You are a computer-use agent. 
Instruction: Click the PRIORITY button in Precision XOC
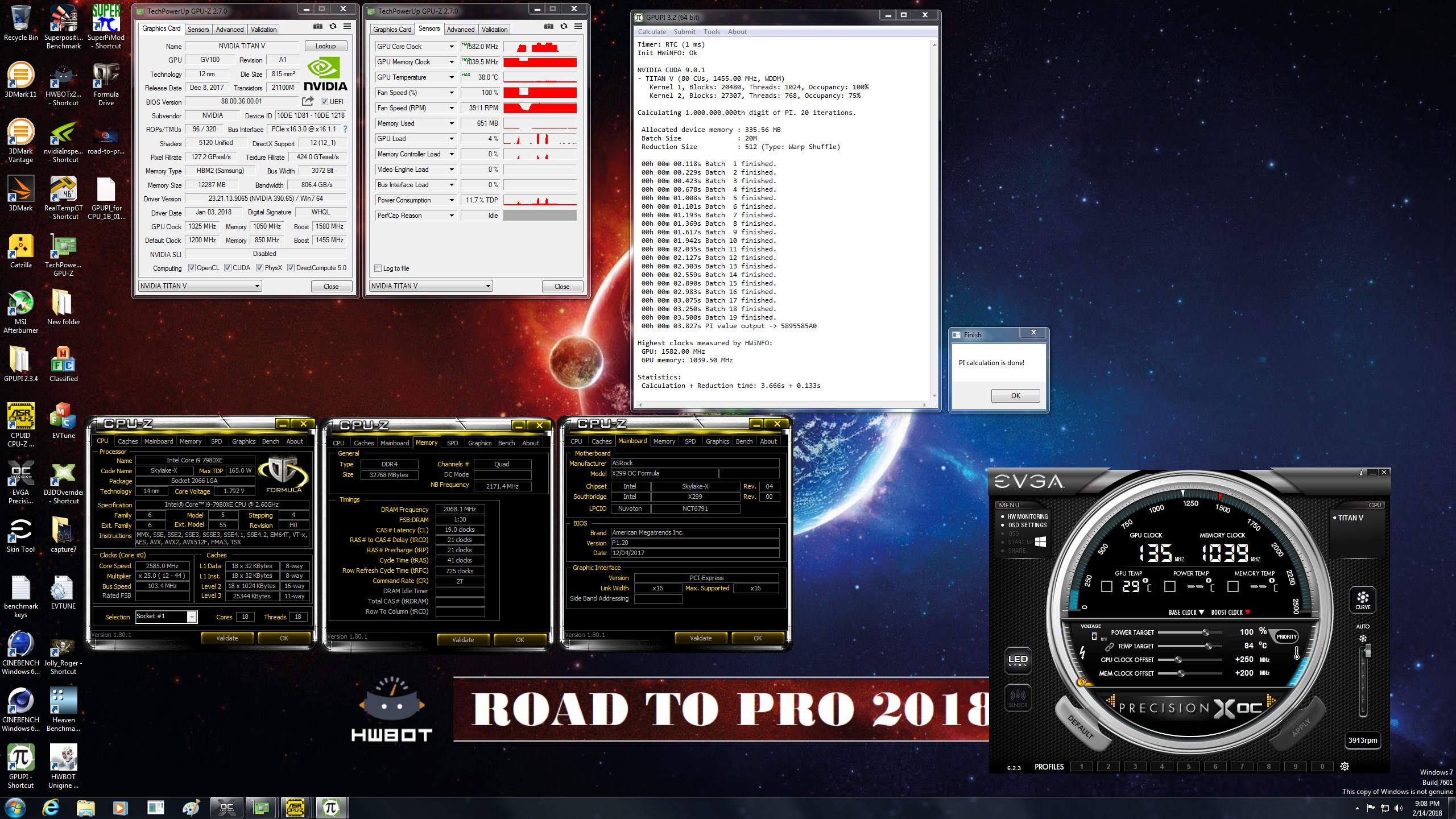[x=1286, y=636]
